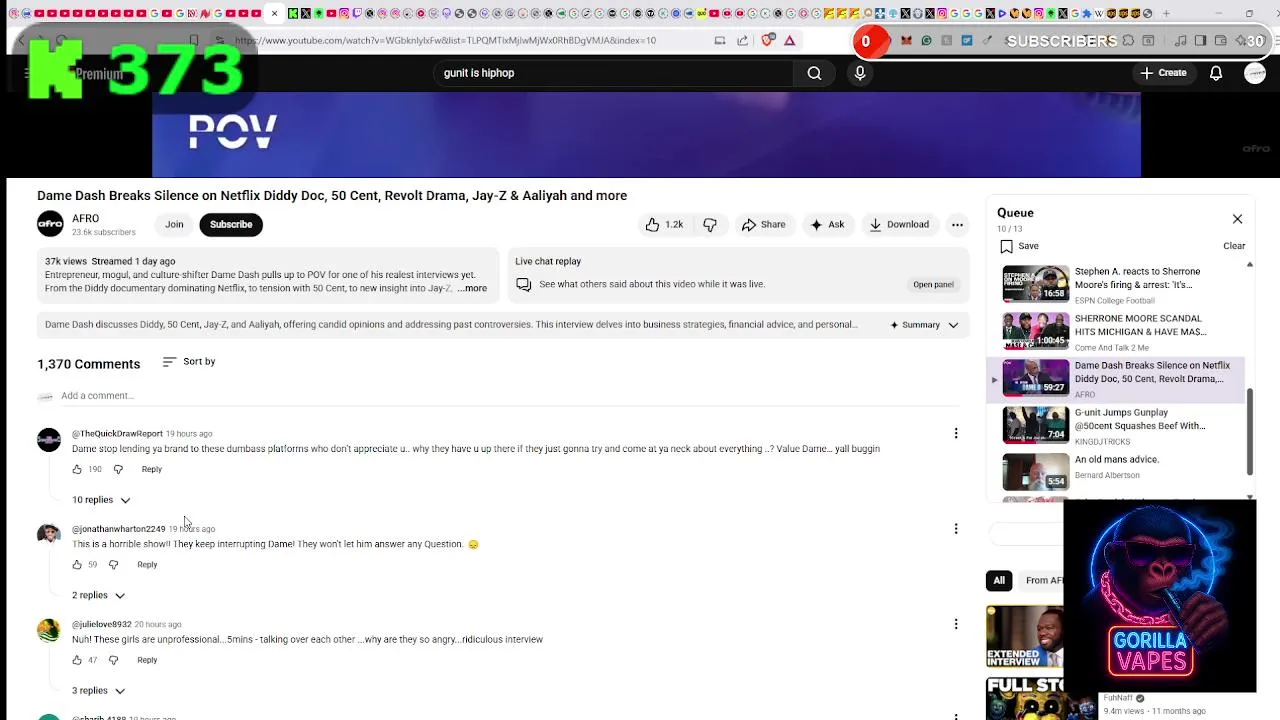1280x720 pixels.
Task: Open the Ask AI feature
Action: [x=827, y=225]
